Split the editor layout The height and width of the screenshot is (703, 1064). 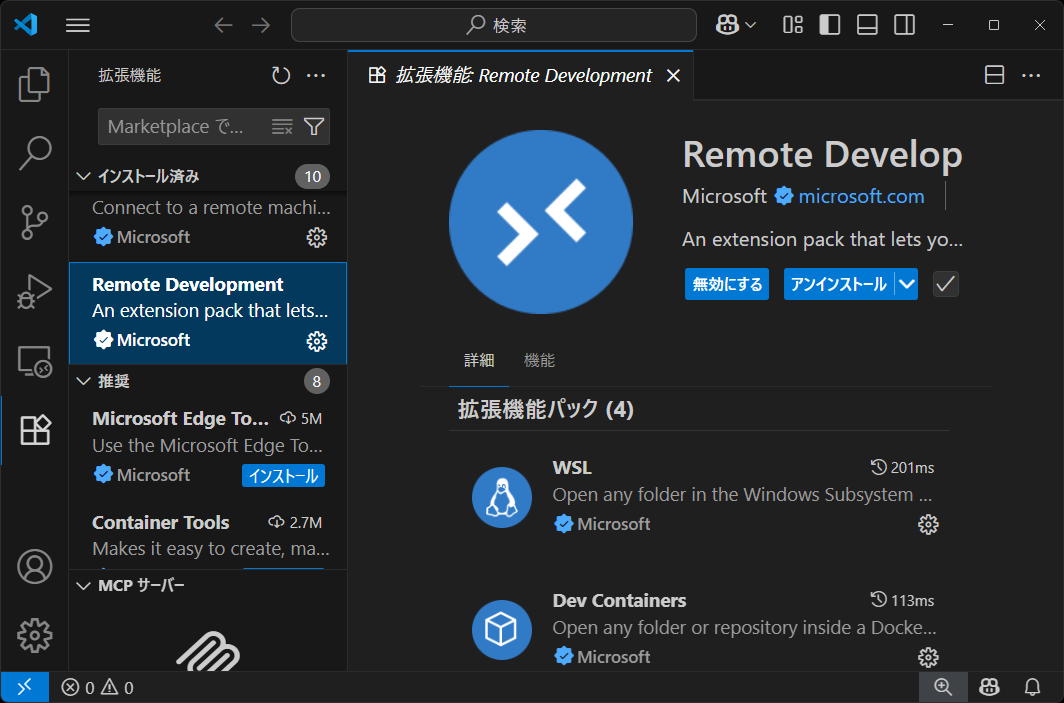coord(995,75)
